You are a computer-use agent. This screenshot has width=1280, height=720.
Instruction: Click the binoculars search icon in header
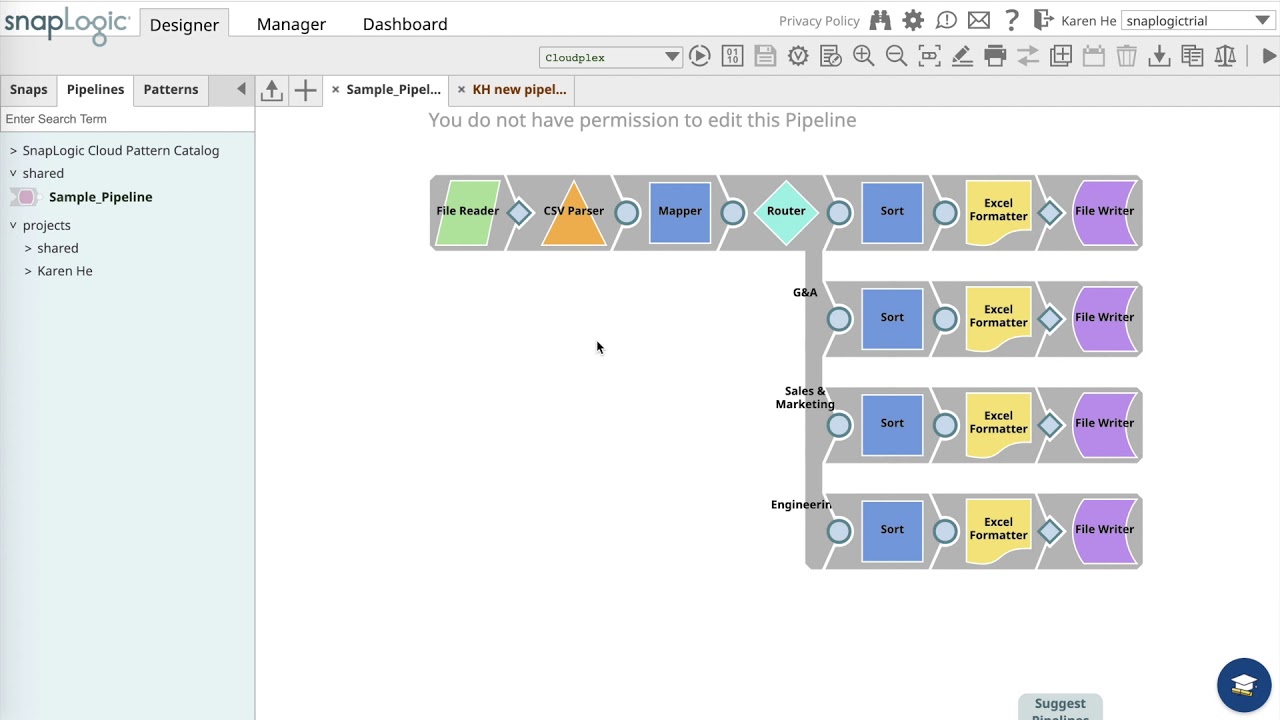880,20
